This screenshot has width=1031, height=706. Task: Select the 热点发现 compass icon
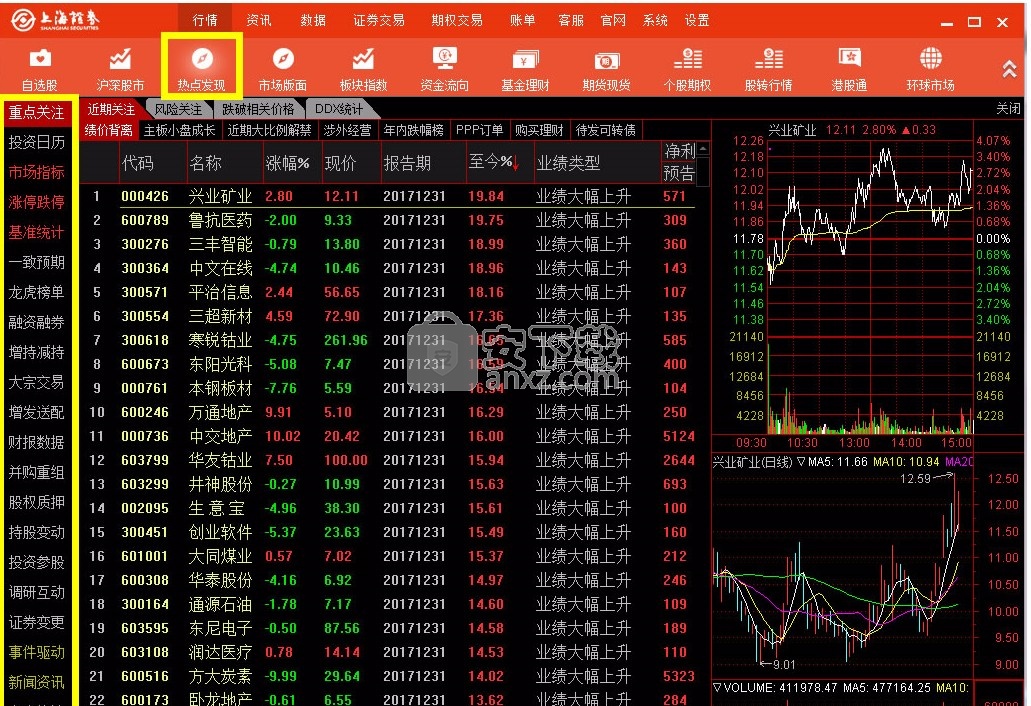[201, 68]
